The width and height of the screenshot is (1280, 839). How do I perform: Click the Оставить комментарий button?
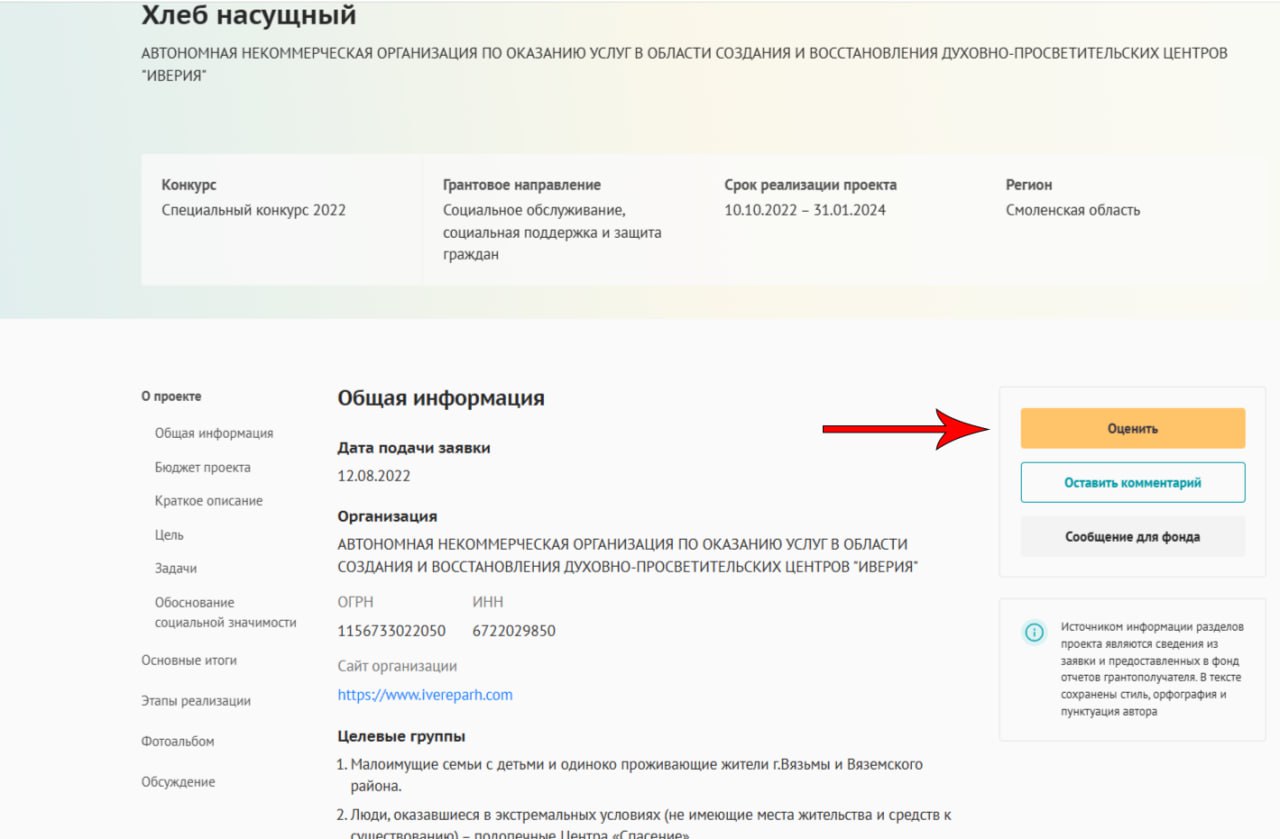pos(1132,482)
